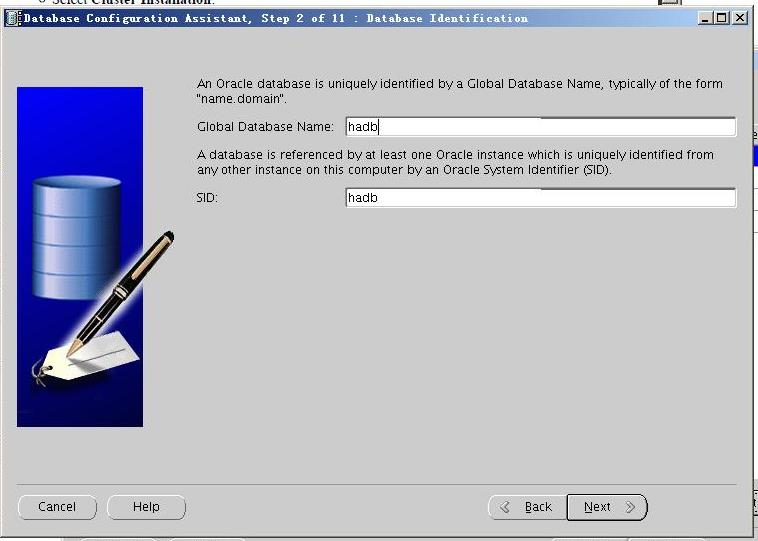Cancel the Database Configuration Assistant

[x=57, y=507]
